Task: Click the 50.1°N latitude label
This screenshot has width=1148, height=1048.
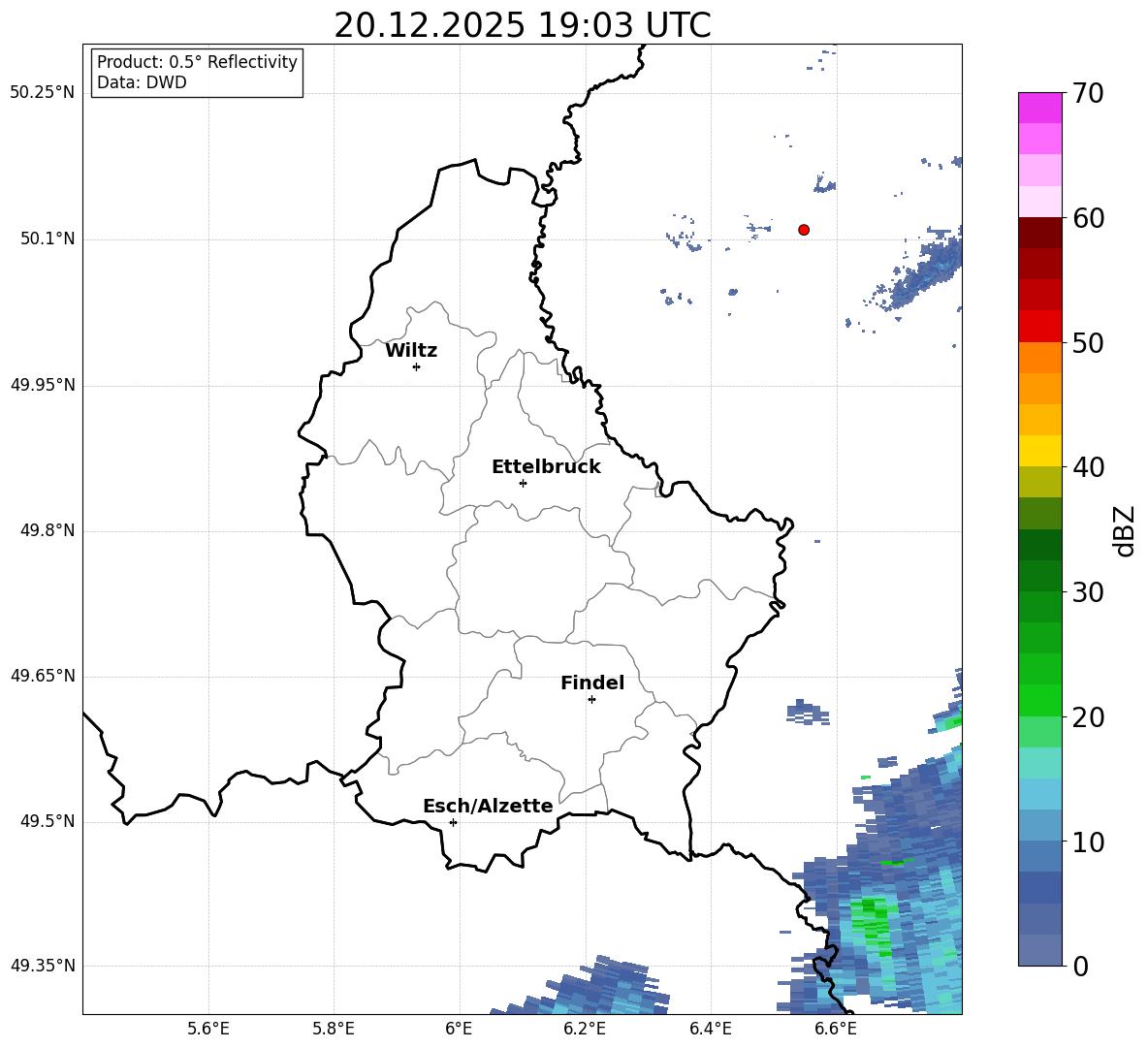Action: [x=48, y=239]
